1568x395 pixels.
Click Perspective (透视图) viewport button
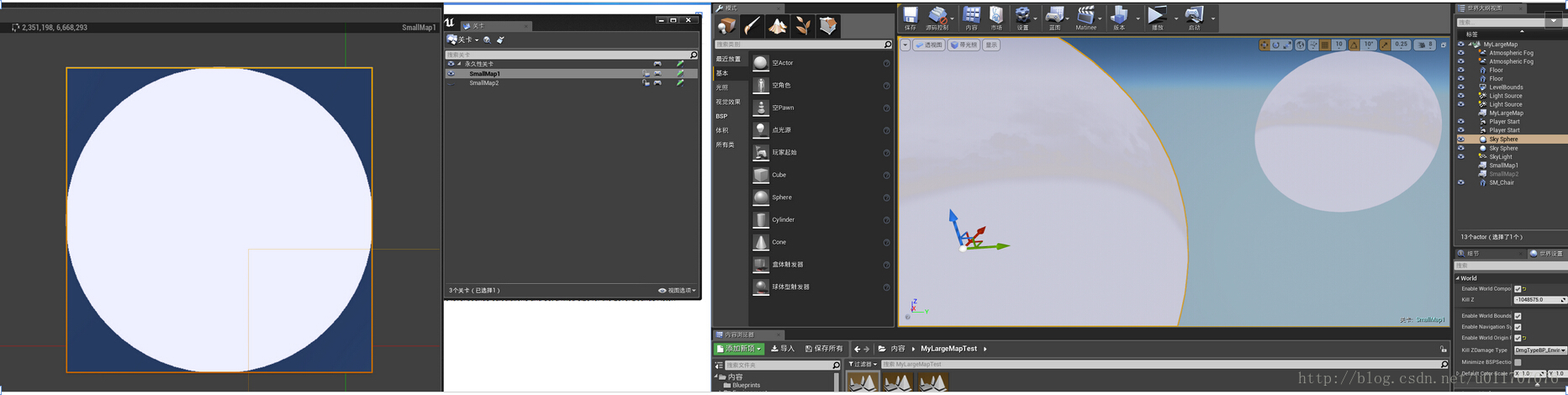coord(929,45)
